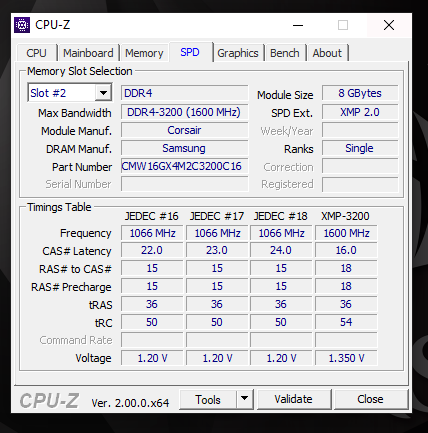Click the Tools button
The width and height of the screenshot is (428, 433).
click(x=208, y=399)
